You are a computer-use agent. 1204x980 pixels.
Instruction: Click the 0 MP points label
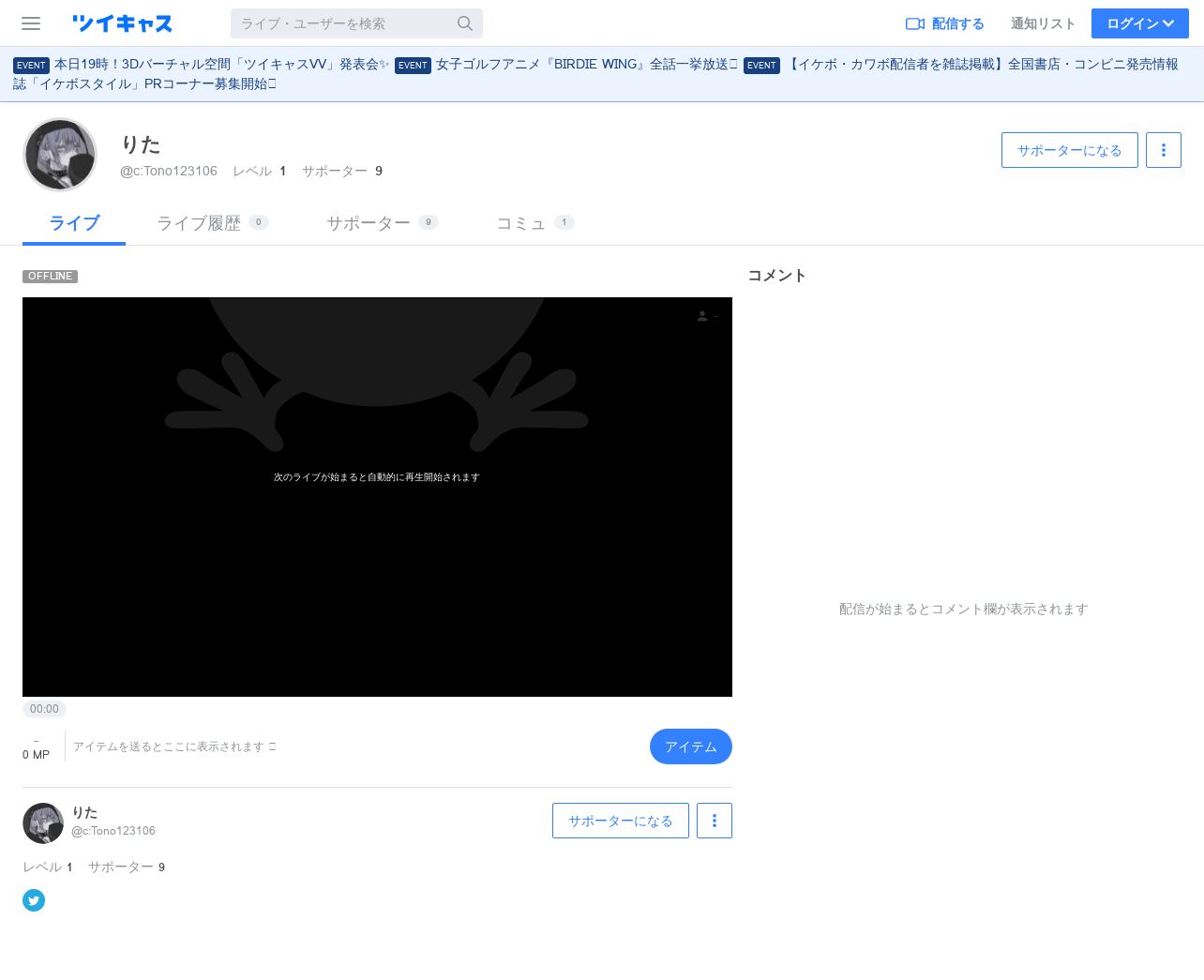point(36,754)
